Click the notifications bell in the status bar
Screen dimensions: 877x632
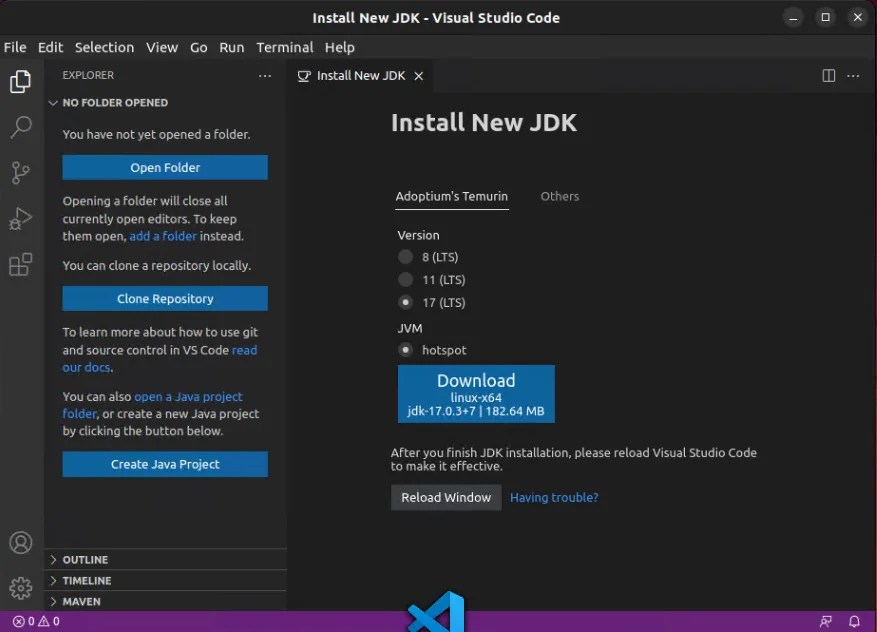pos(855,621)
